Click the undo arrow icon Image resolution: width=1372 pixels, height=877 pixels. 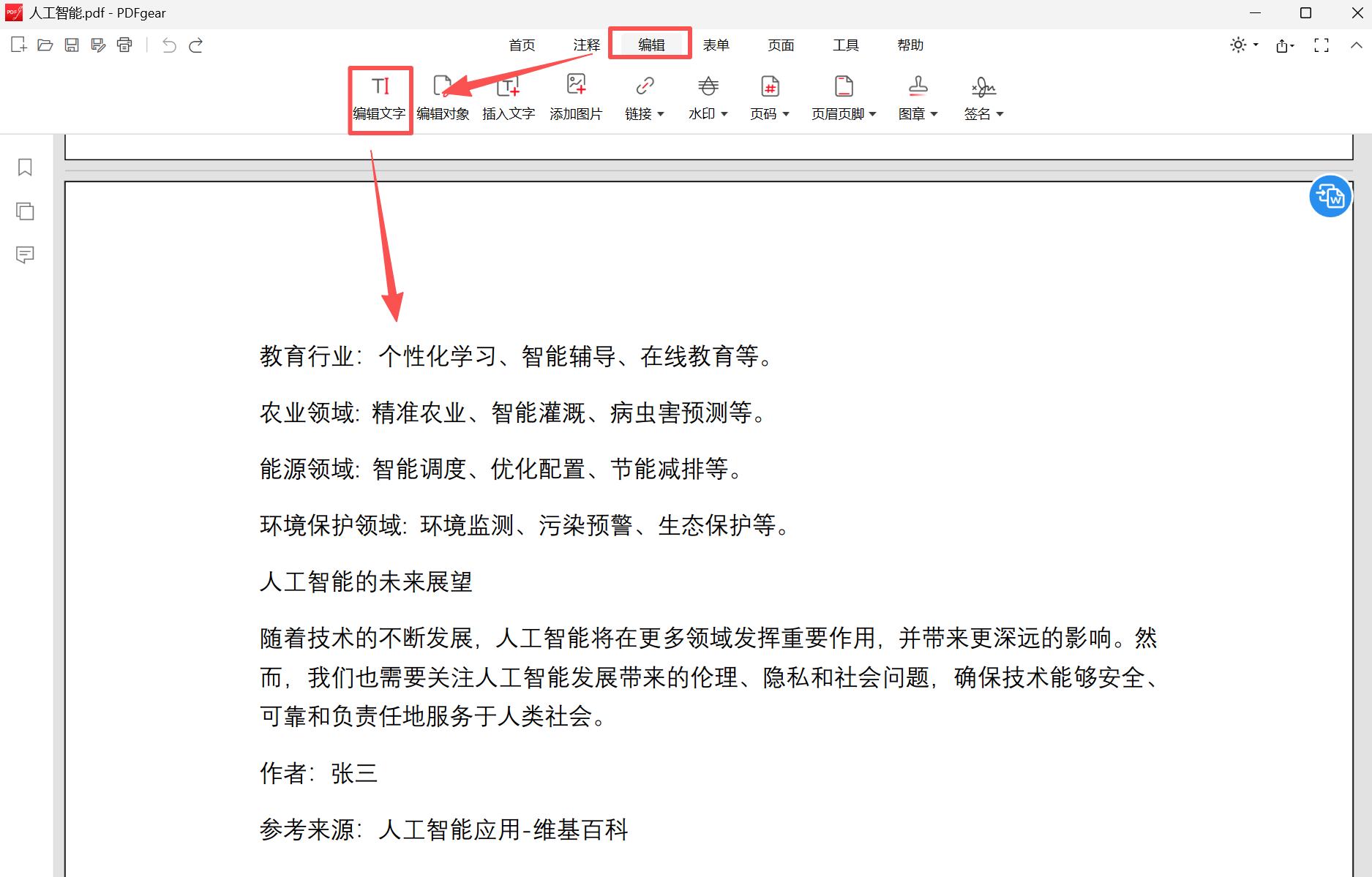click(169, 45)
